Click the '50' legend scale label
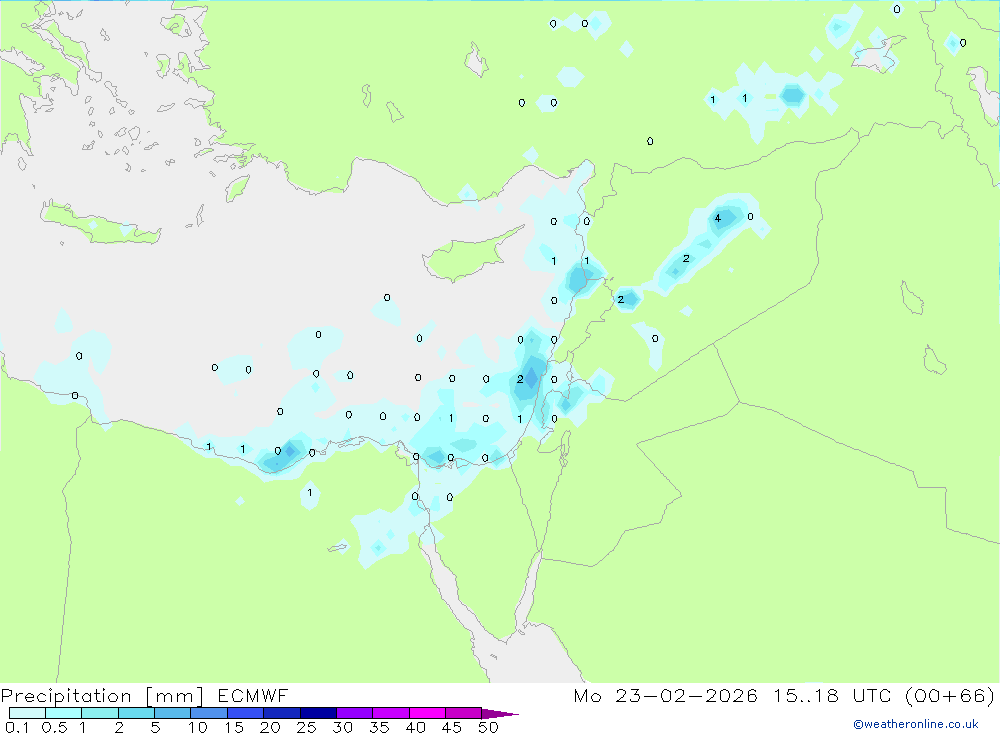Viewport: 1000px width, 733px height. (488, 727)
